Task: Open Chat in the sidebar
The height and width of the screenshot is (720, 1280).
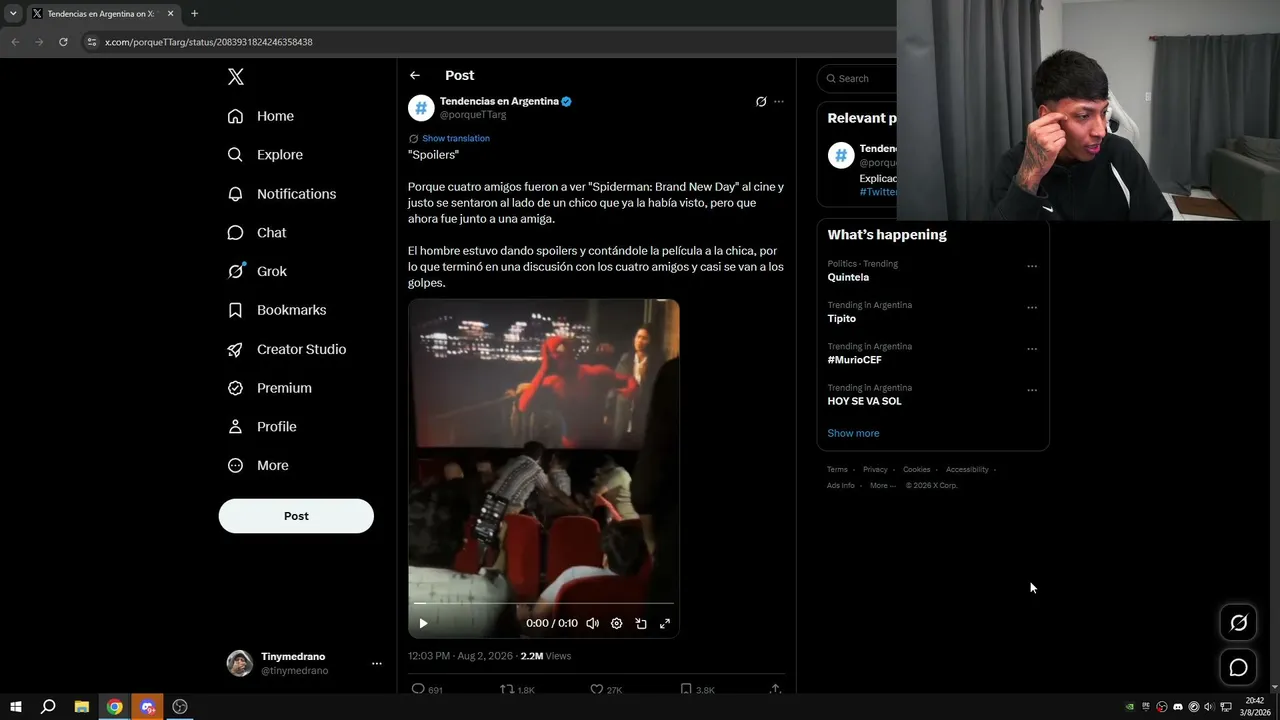Action: coord(257,232)
